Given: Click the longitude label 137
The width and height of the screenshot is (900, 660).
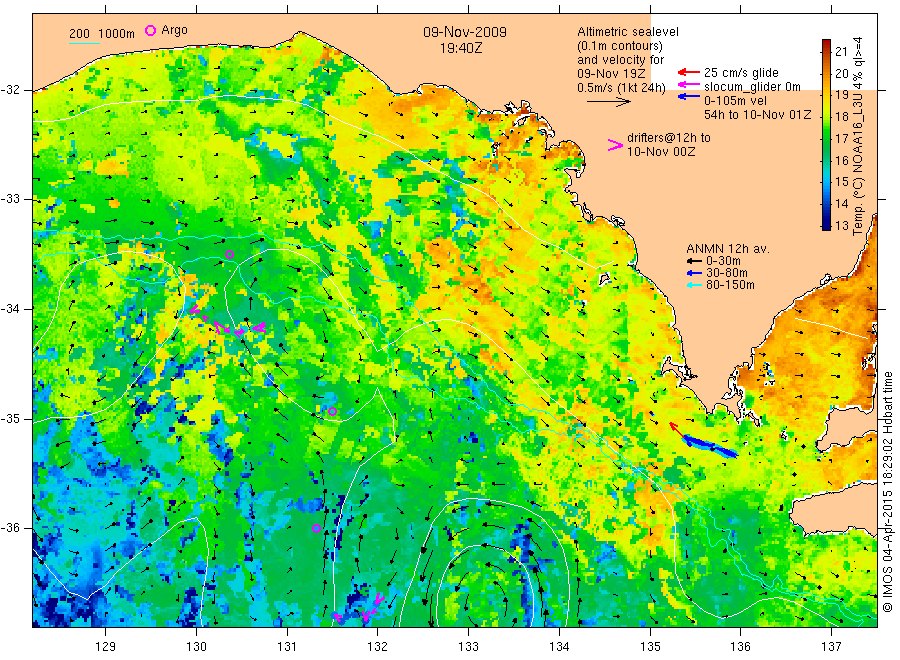Looking at the screenshot, I should pos(831,647).
